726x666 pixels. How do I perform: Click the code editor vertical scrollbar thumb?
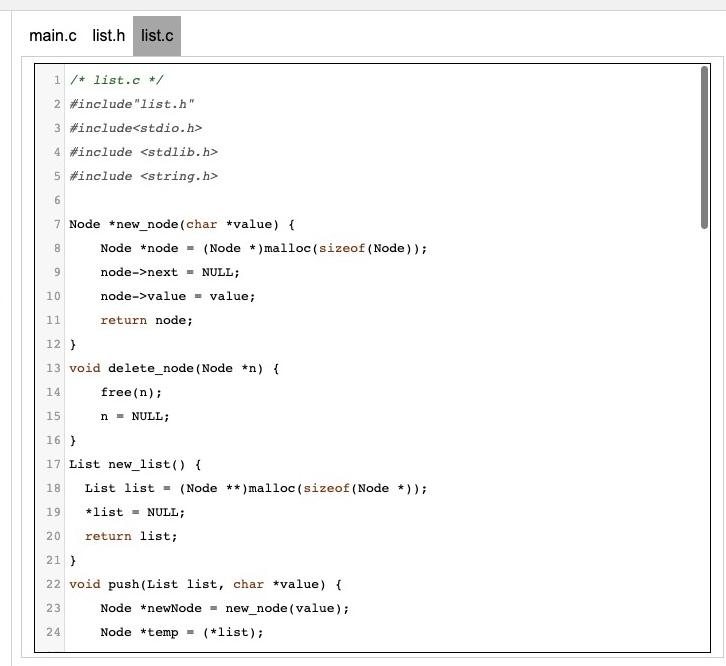pos(704,147)
